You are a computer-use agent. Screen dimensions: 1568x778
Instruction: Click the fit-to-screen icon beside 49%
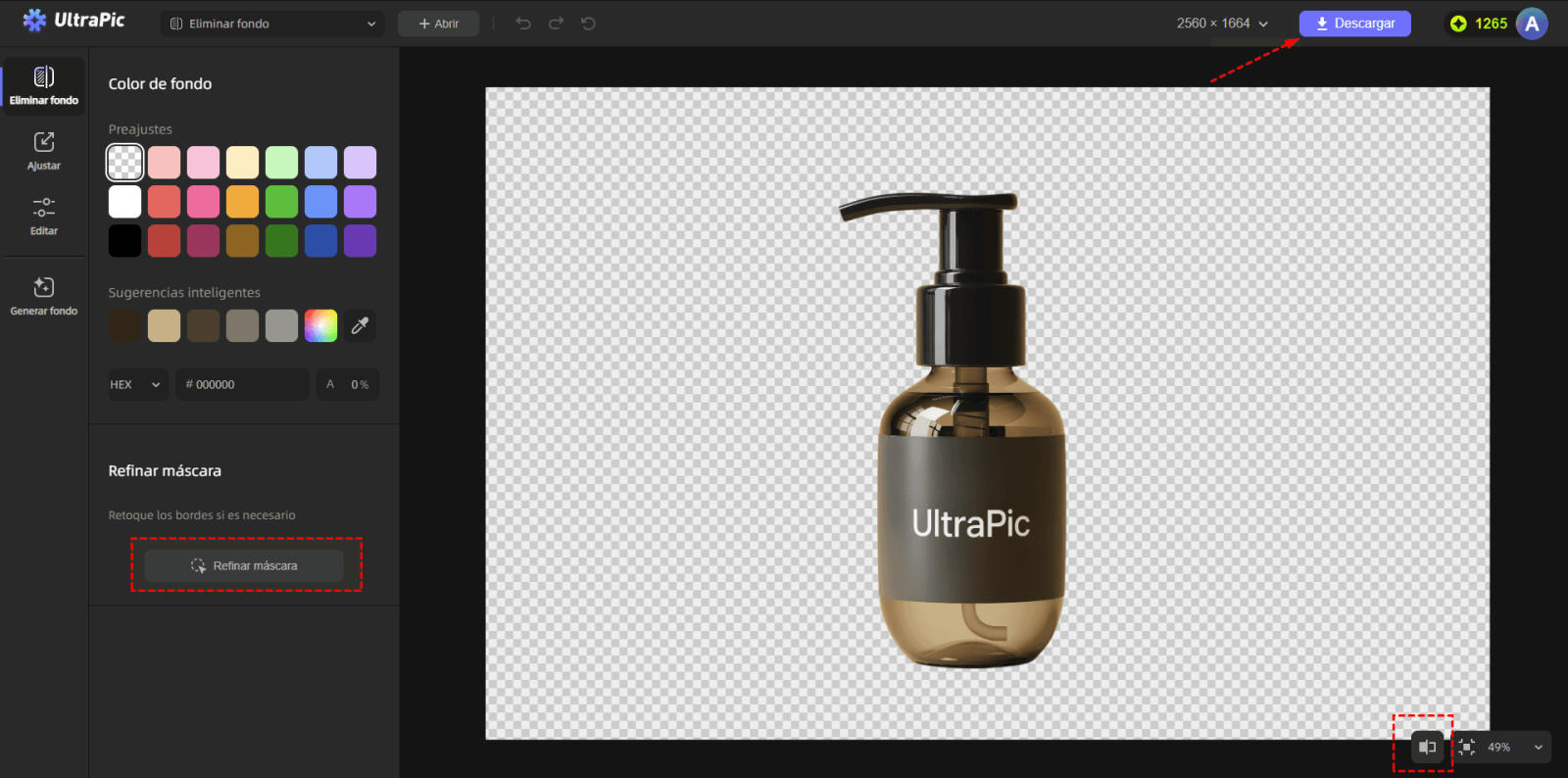coord(1467,747)
